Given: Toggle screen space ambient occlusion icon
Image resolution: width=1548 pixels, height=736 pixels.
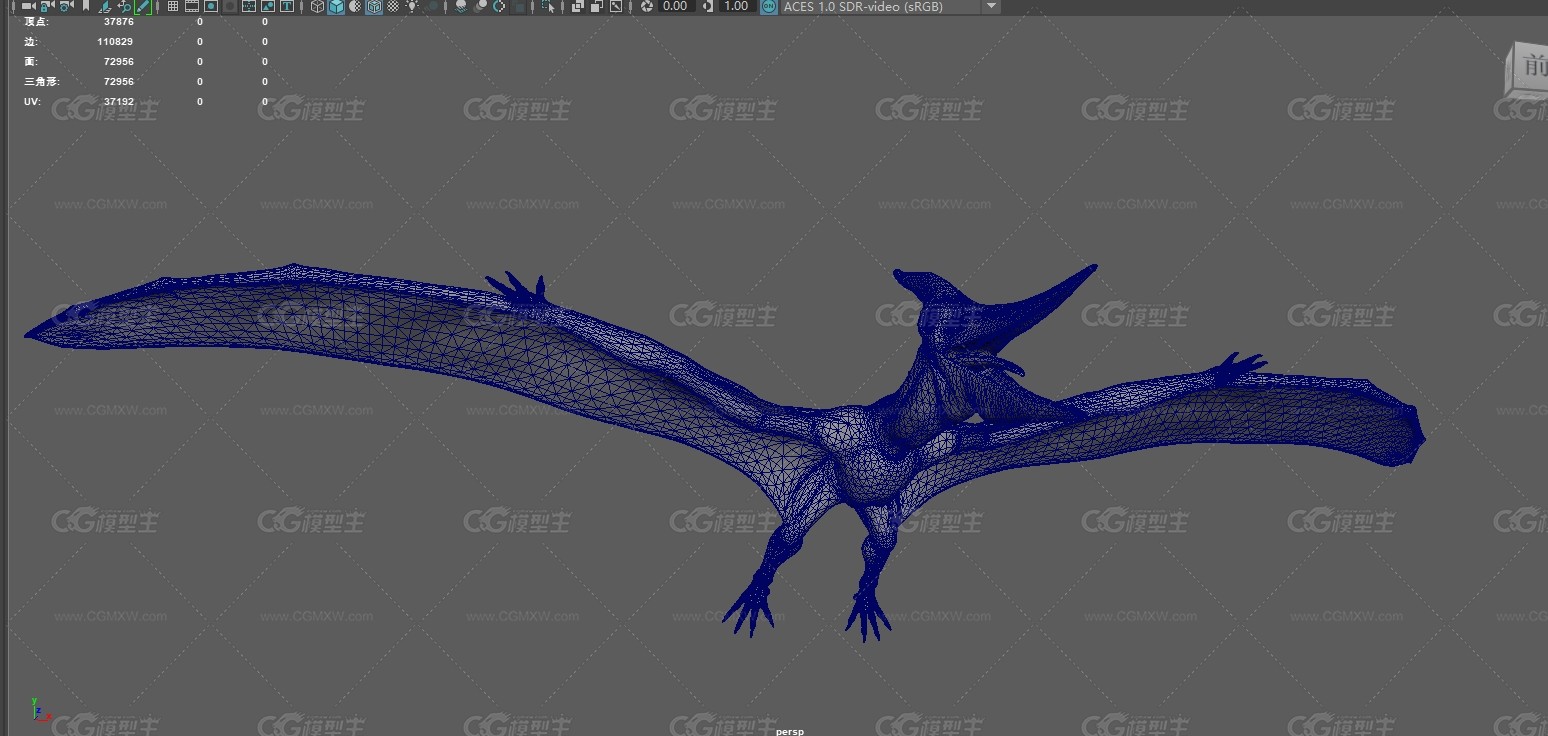Looking at the screenshot, I should 462,6.
